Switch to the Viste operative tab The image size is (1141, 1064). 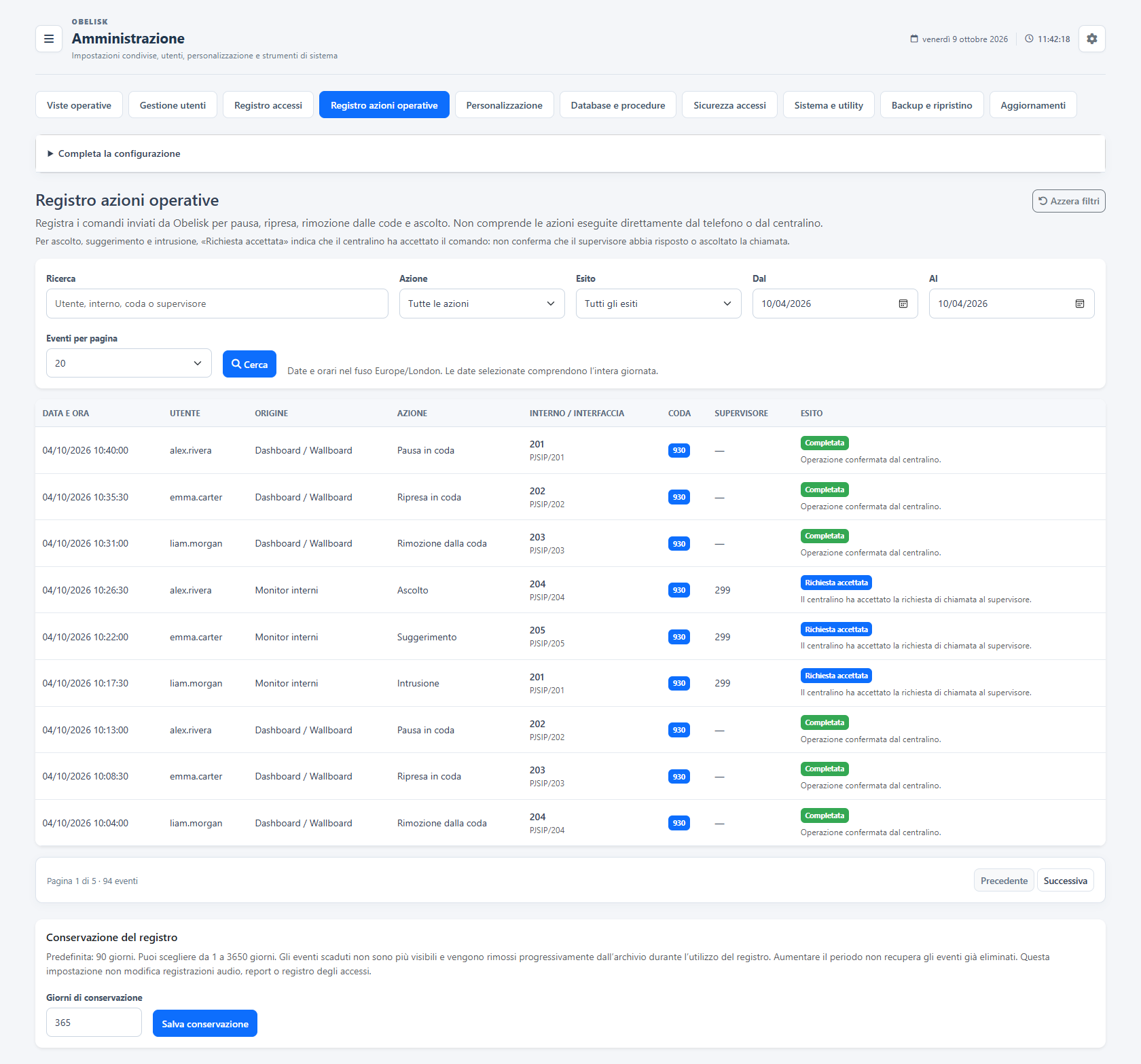(x=79, y=105)
